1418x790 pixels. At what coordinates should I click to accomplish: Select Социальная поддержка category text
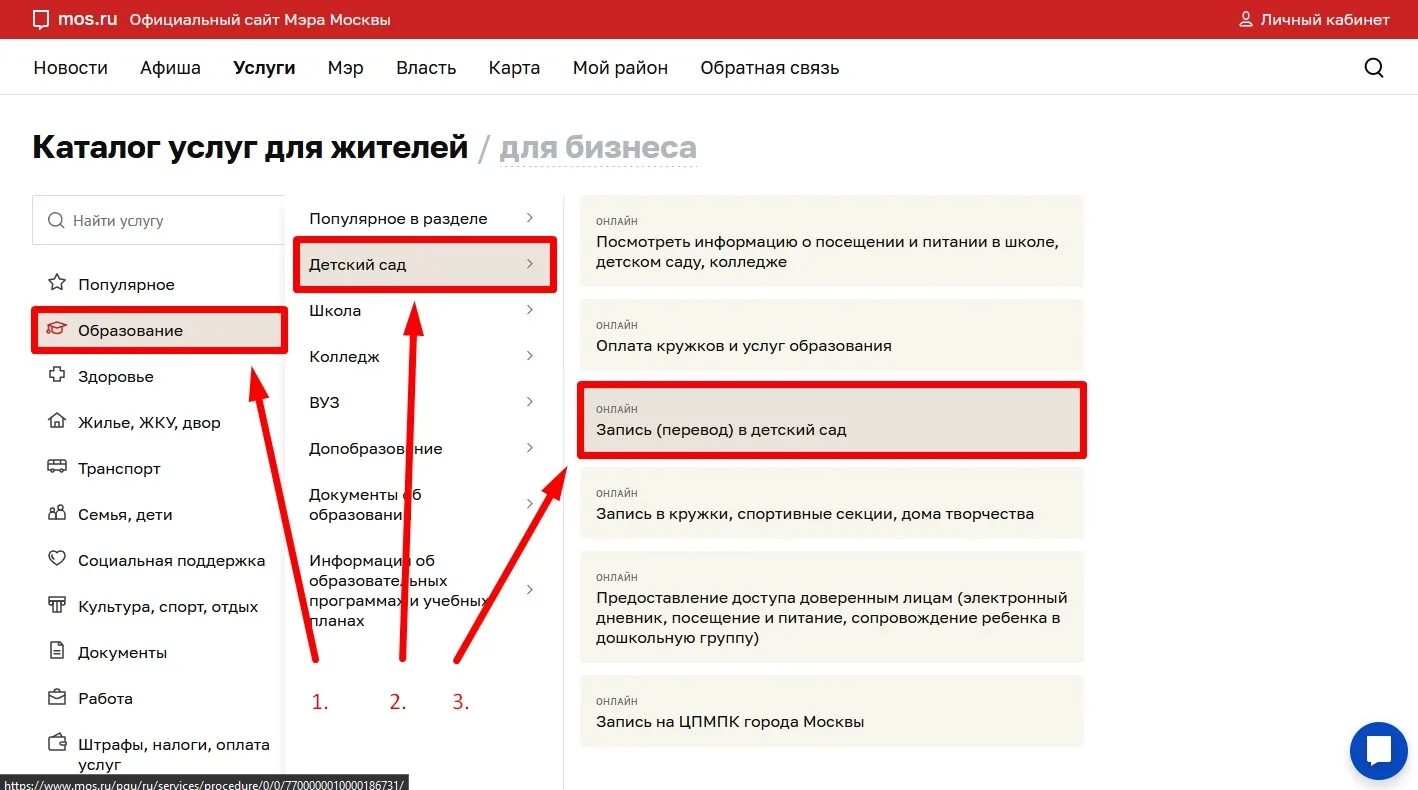coord(172,561)
